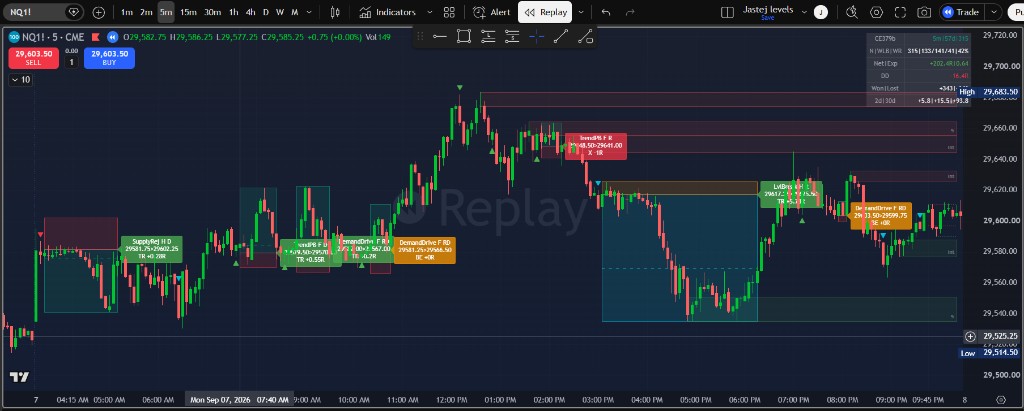
Task: Open the axis settings gear at bottom-right
Action: [x=1000, y=399]
